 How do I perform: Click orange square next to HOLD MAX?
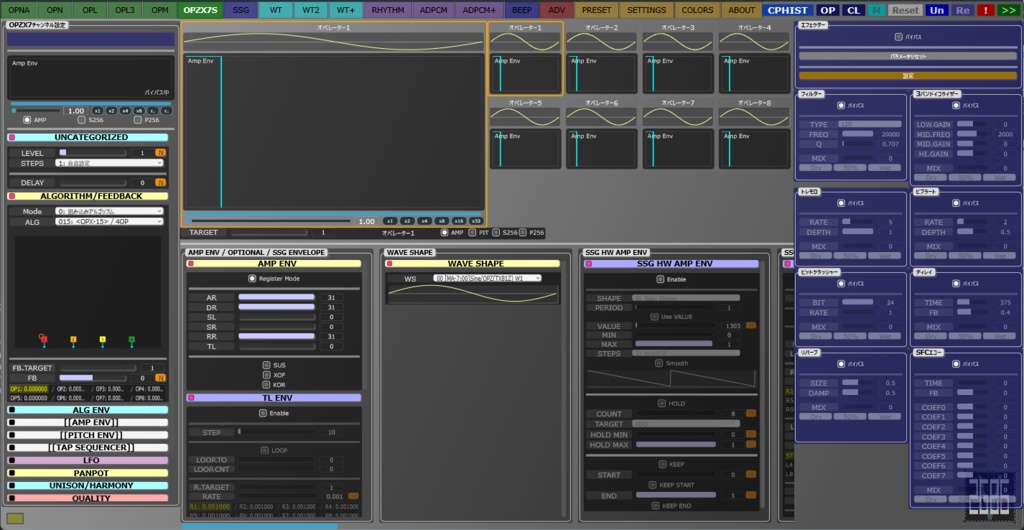tap(751, 444)
